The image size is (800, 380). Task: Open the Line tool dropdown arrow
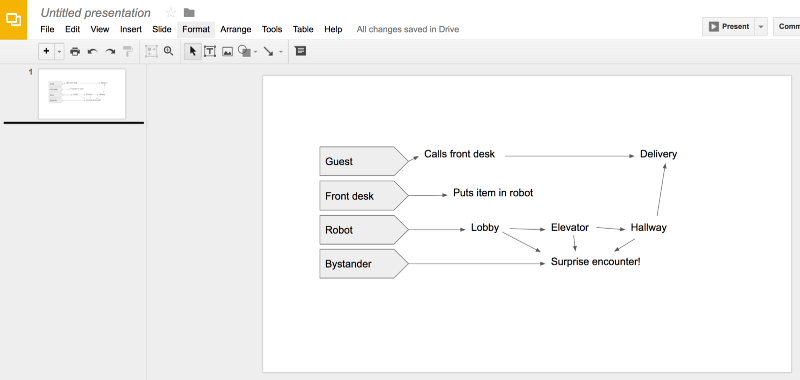(281, 52)
